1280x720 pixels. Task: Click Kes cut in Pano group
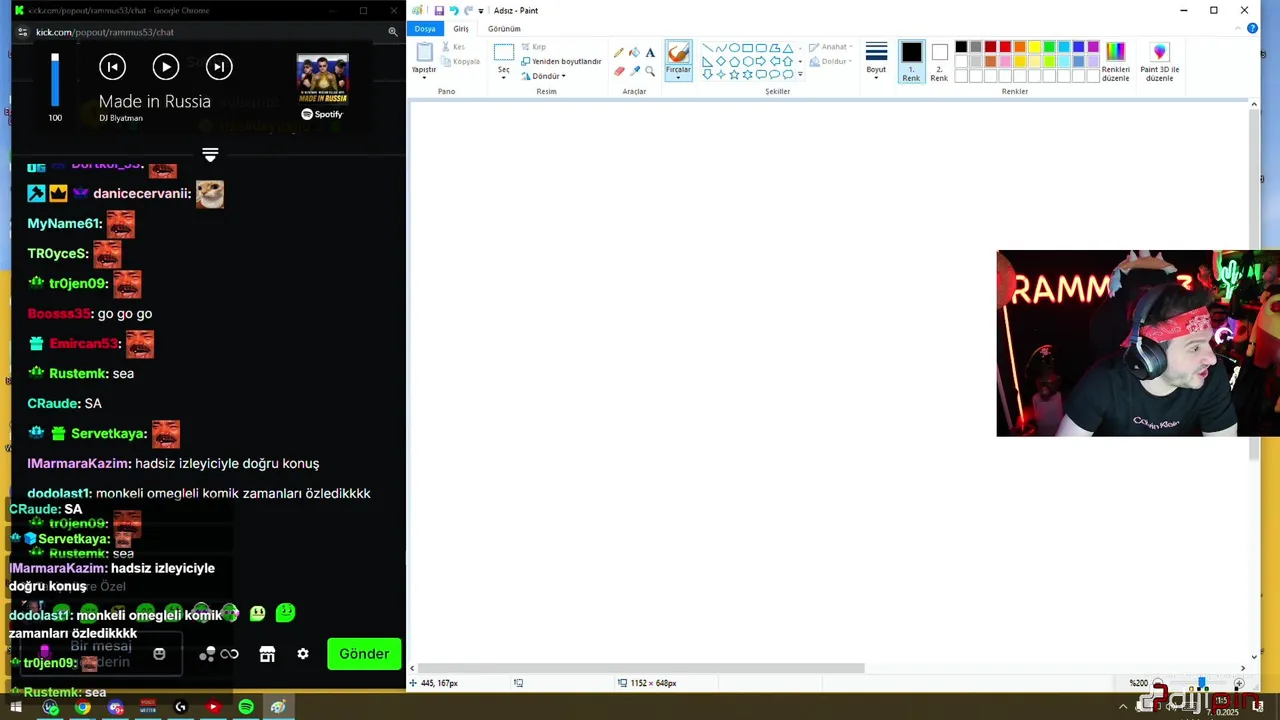454,47
